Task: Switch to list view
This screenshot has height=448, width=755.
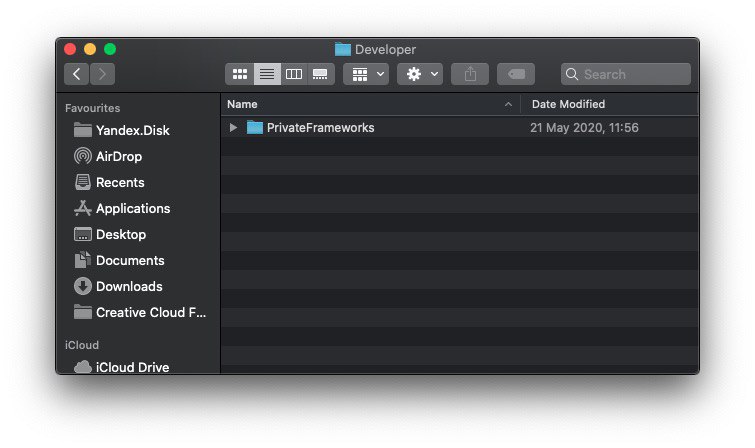Action: click(267, 74)
